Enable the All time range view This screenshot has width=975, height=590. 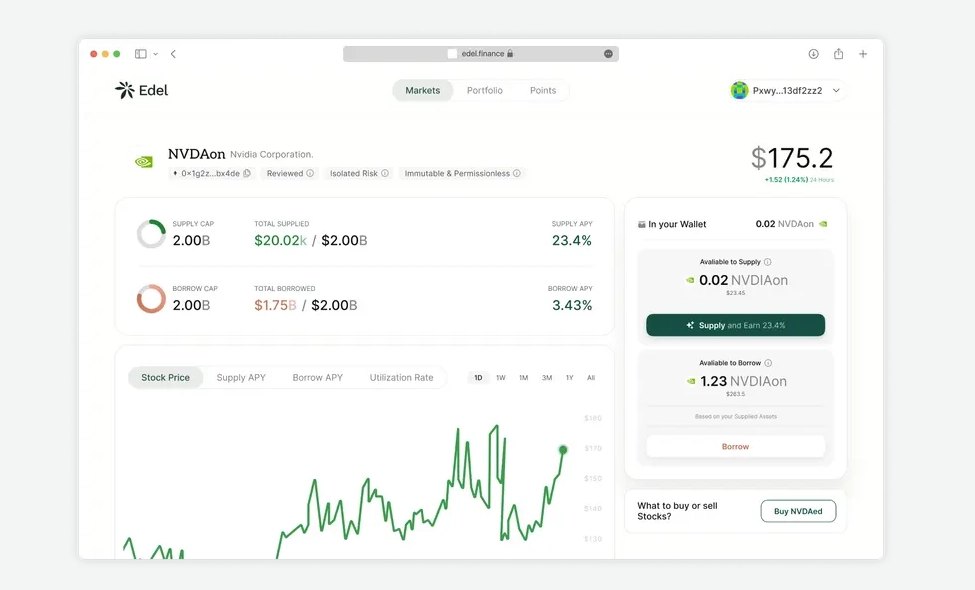coord(591,377)
